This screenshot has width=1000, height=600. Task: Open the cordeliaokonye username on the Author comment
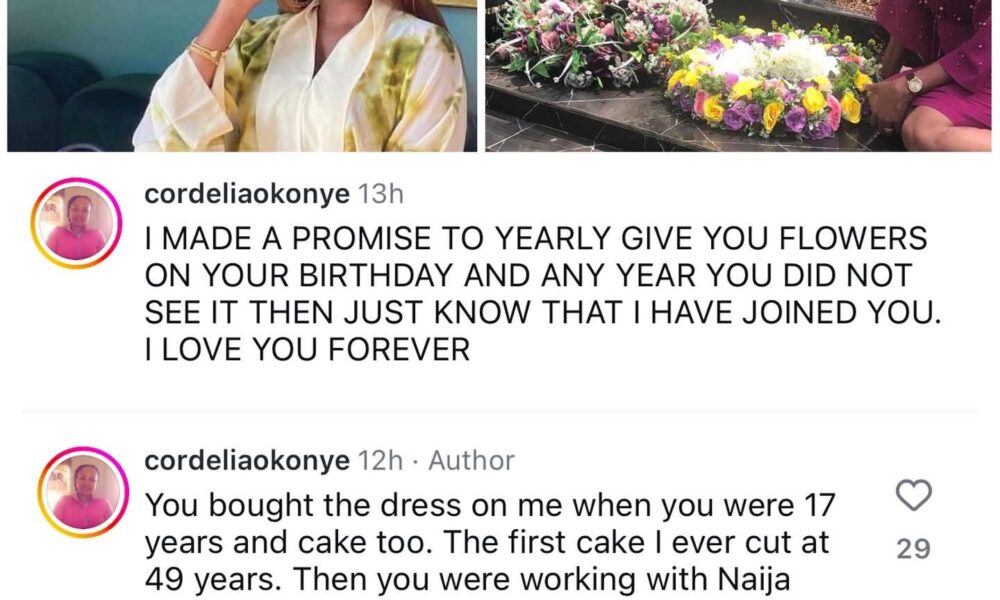pos(248,461)
